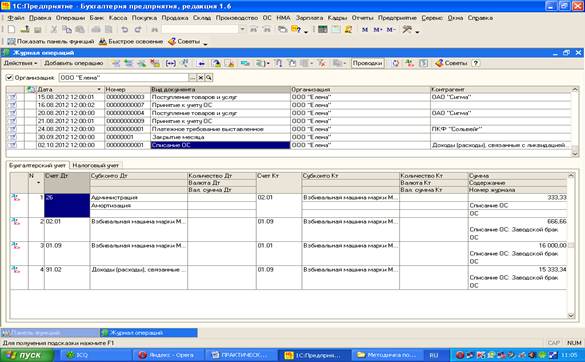Click the New document icon in main toolbar
The image size is (585, 362).
(11, 29)
